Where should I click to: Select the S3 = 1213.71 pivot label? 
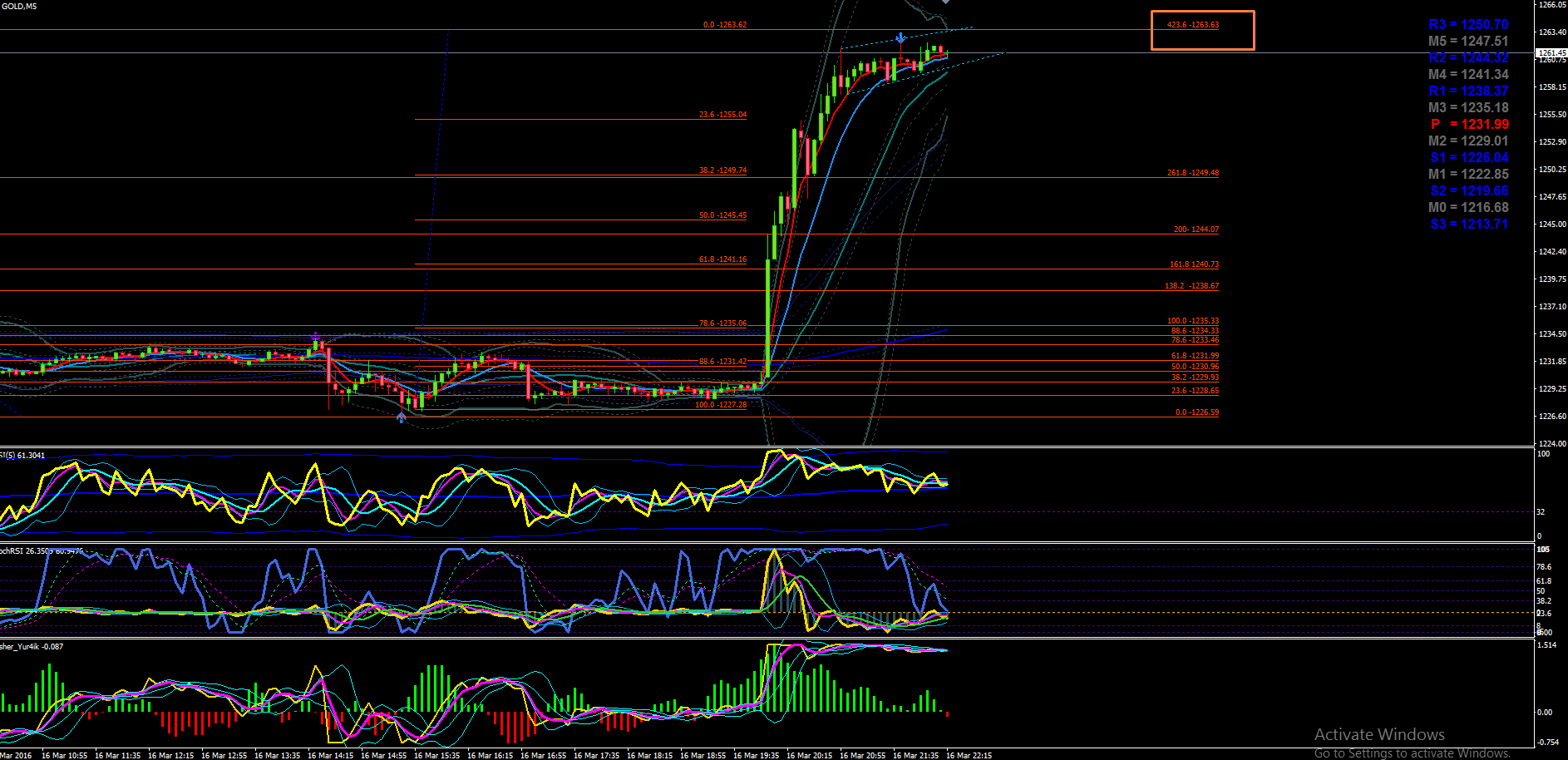click(x=1469, y=225)
